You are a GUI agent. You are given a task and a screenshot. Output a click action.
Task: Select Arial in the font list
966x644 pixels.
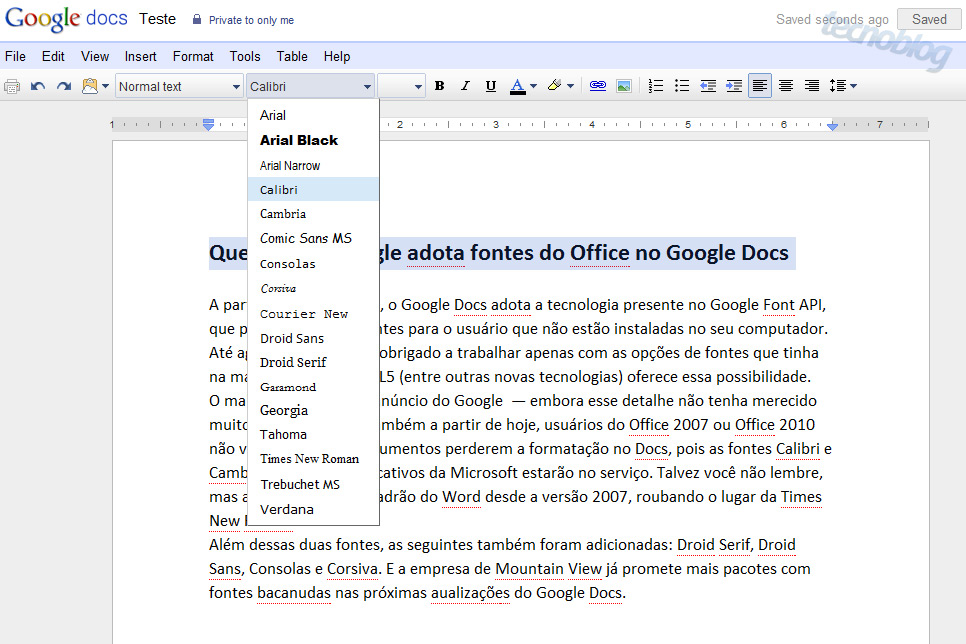point(313,115)
